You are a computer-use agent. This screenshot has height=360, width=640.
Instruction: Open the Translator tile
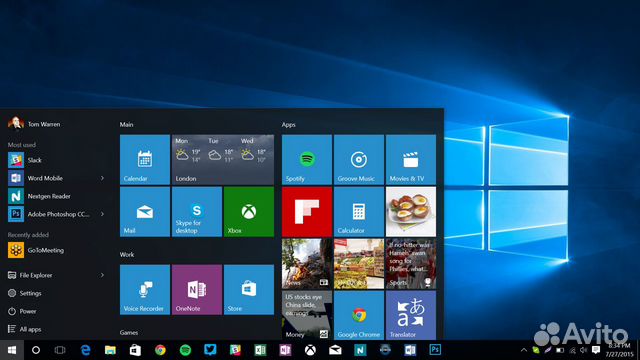(411, 315)
